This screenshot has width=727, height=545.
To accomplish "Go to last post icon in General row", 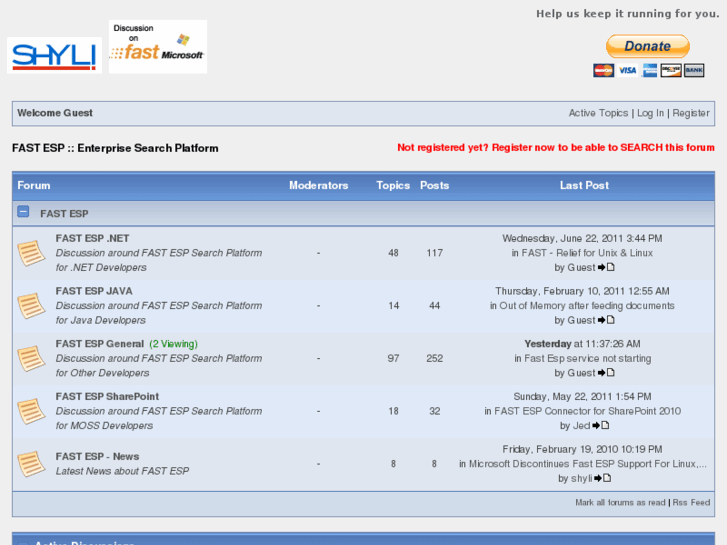I will coord(606,373).
